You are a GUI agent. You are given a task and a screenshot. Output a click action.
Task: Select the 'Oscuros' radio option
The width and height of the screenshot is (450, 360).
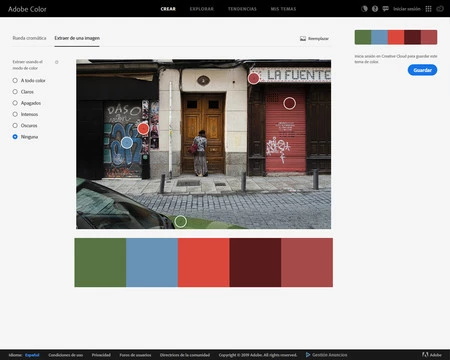(15, 126)
